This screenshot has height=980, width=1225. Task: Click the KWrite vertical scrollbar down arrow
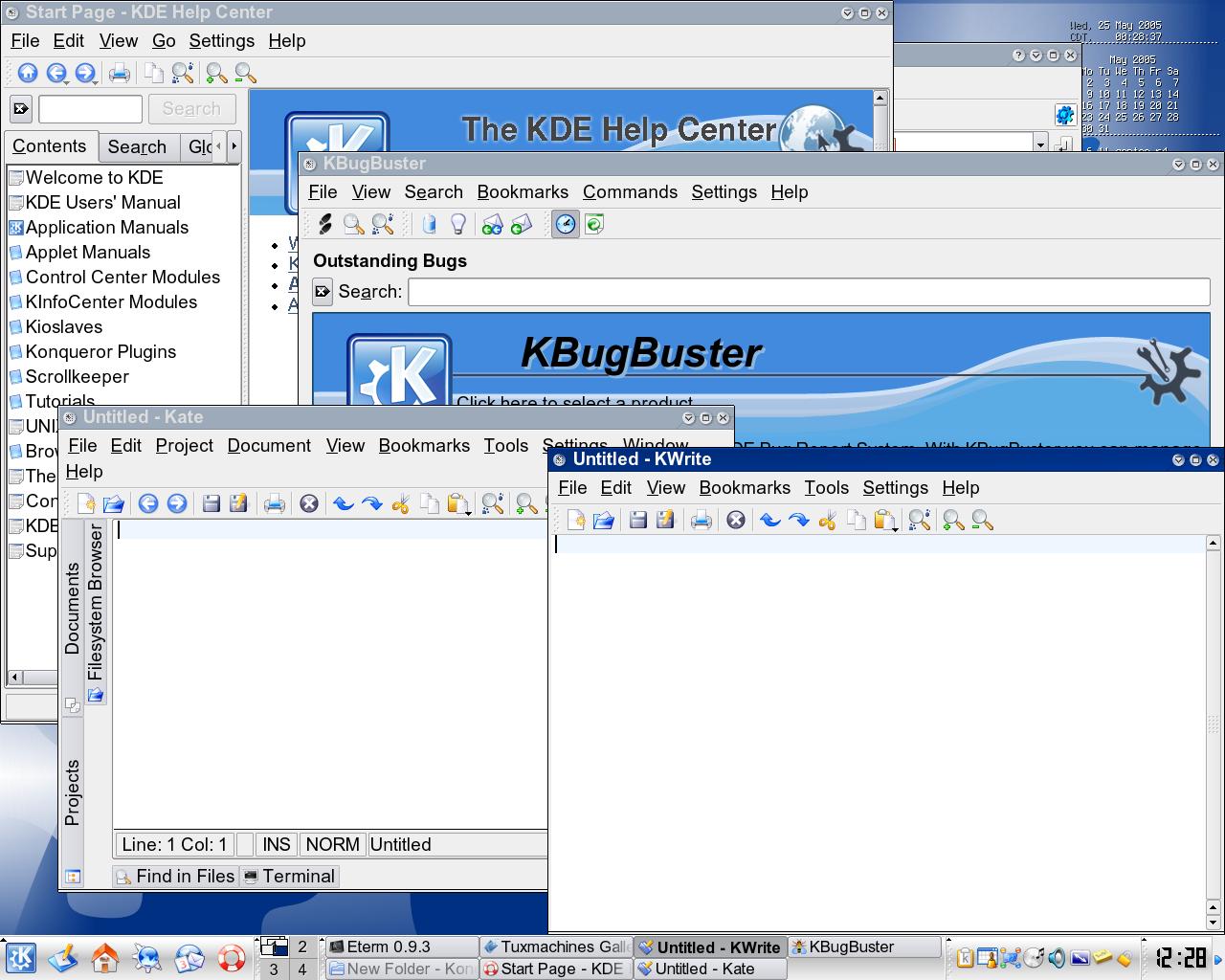tap(1214, 924)
